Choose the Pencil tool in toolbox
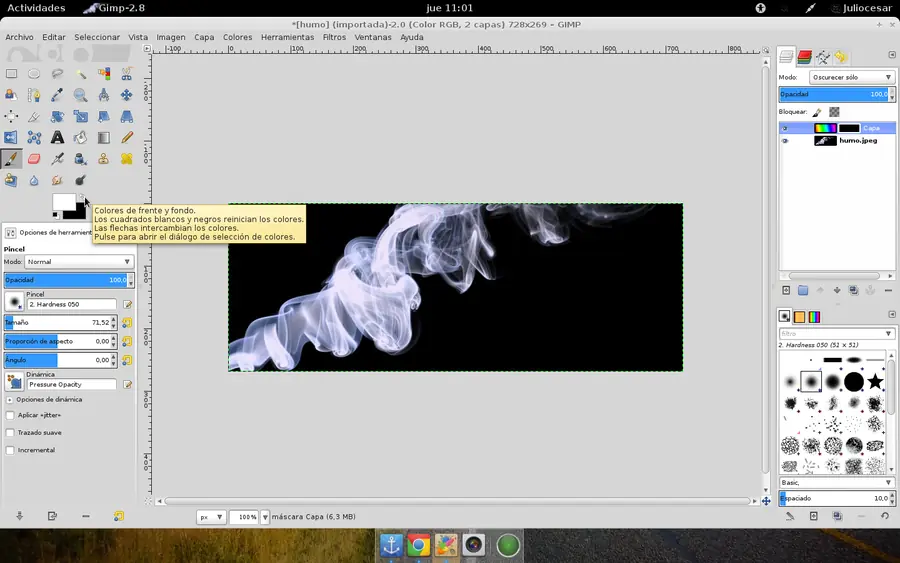The image size is (900, 563). point(127,138)
